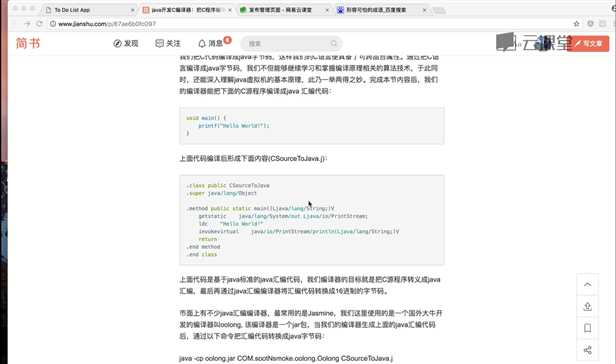Click the 关注 list icon
616x364 pixels.
click(159, 44)
